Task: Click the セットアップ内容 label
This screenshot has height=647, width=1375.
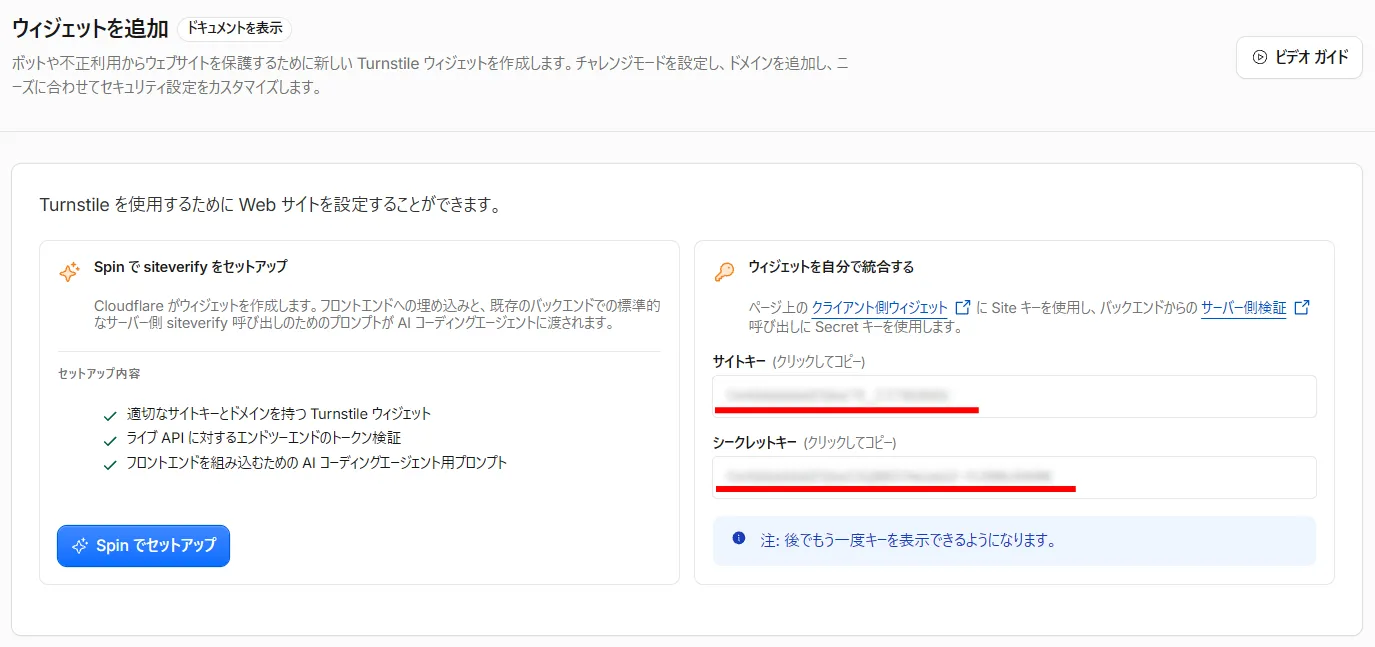Action: point(99,373)
